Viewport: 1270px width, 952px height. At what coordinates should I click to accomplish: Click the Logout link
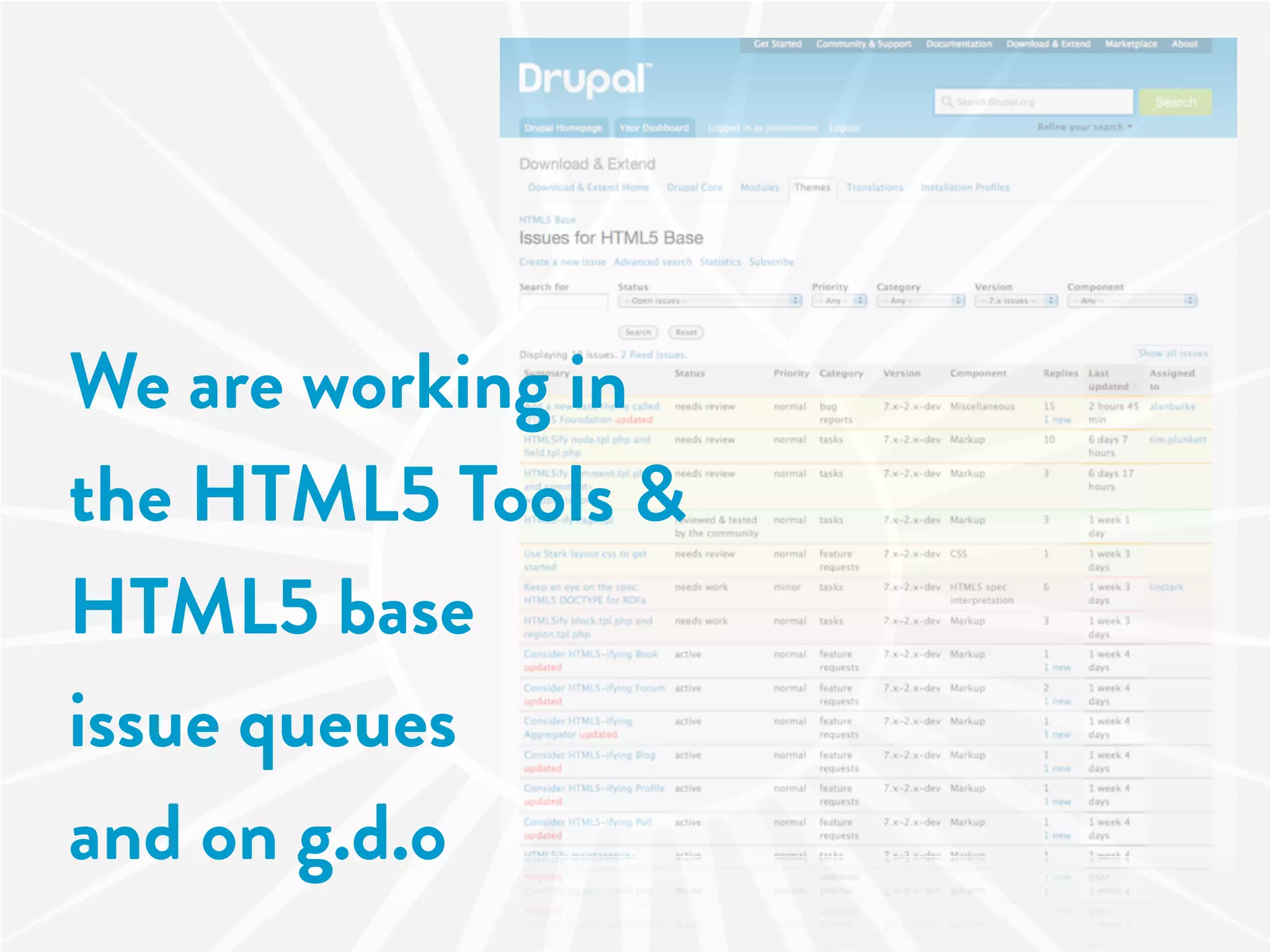click(844, 128)
